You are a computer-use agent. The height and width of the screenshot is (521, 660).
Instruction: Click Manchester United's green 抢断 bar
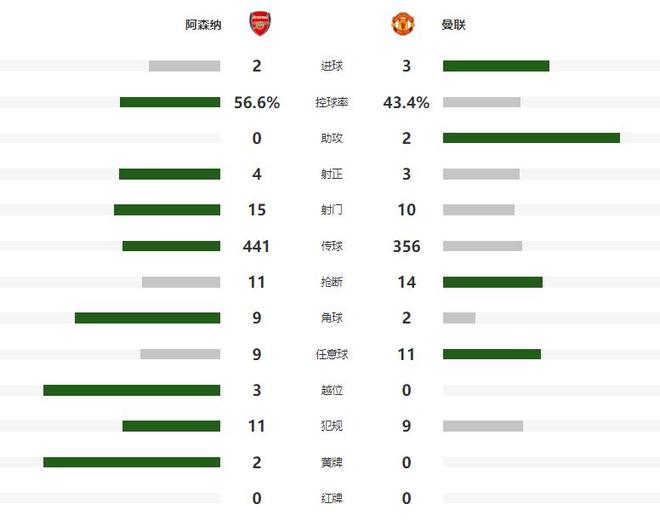click(493, 282)
